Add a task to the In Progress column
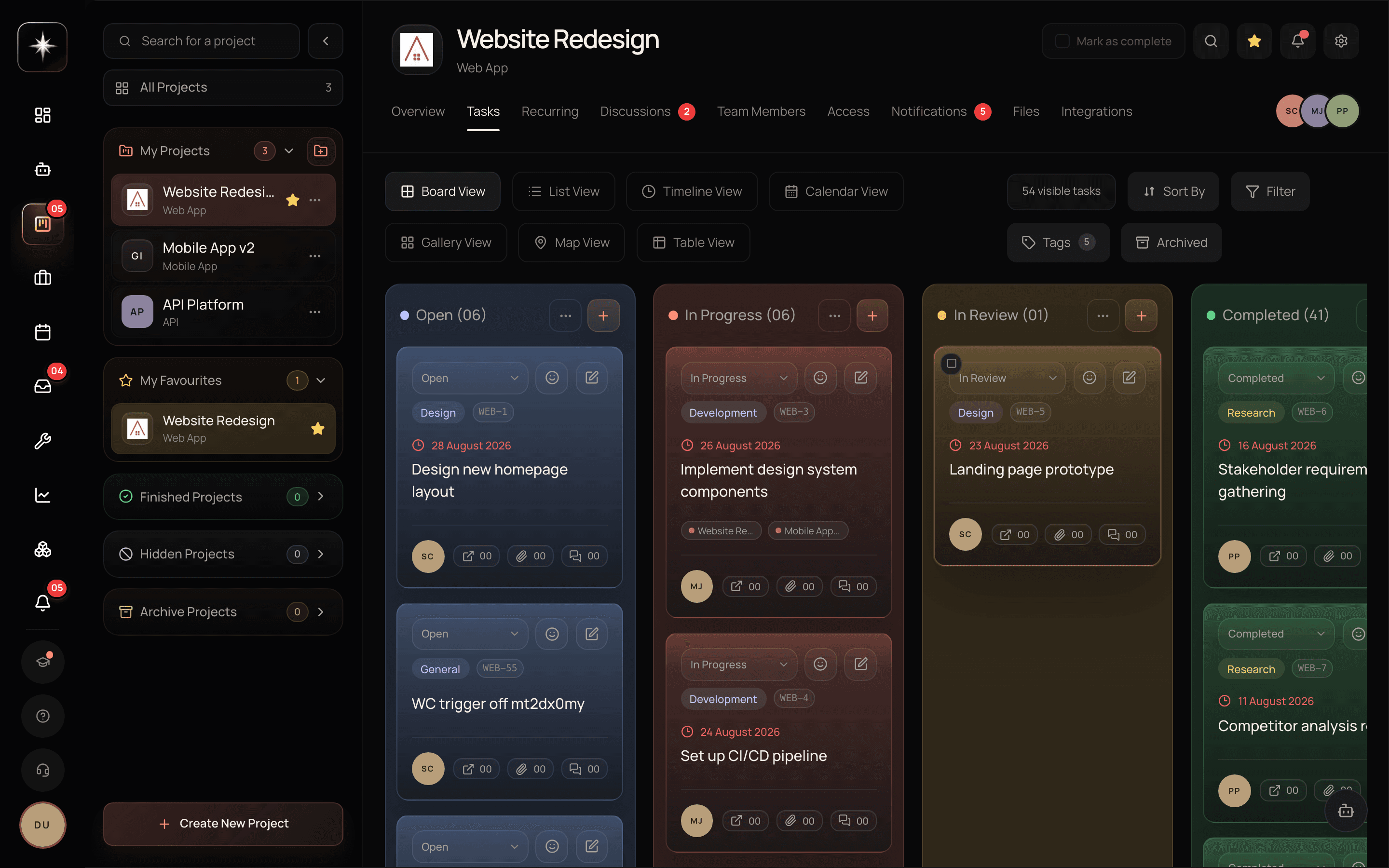The image size is (1389, 868). [872, 315]
